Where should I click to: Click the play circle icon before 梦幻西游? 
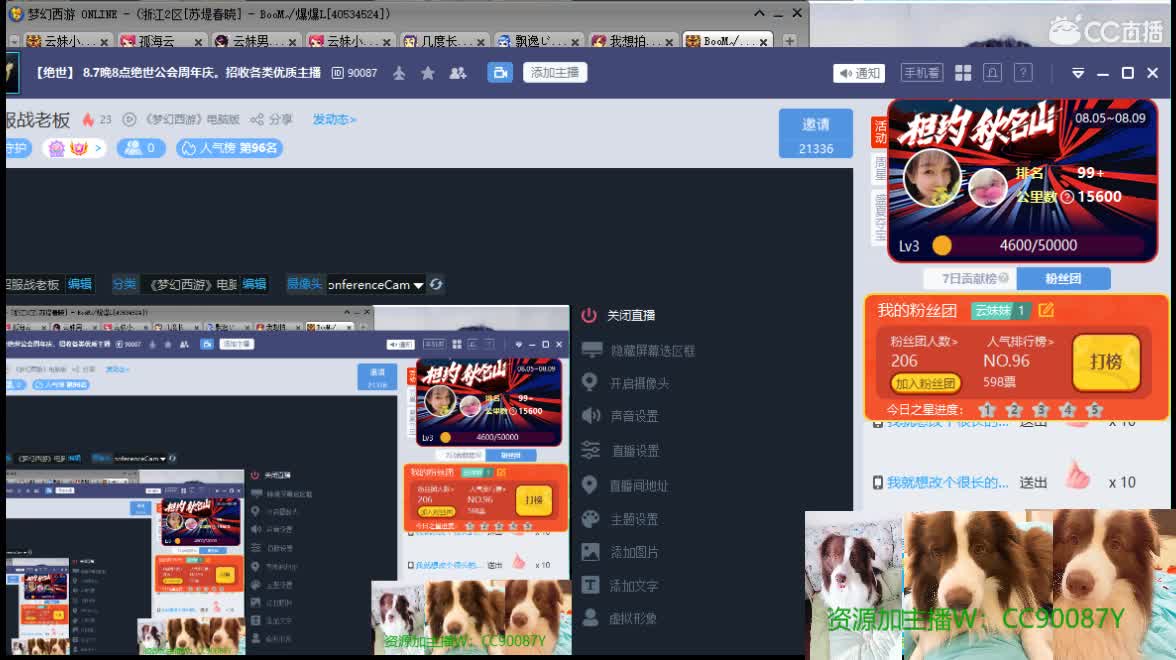click(x=129, y=119)
